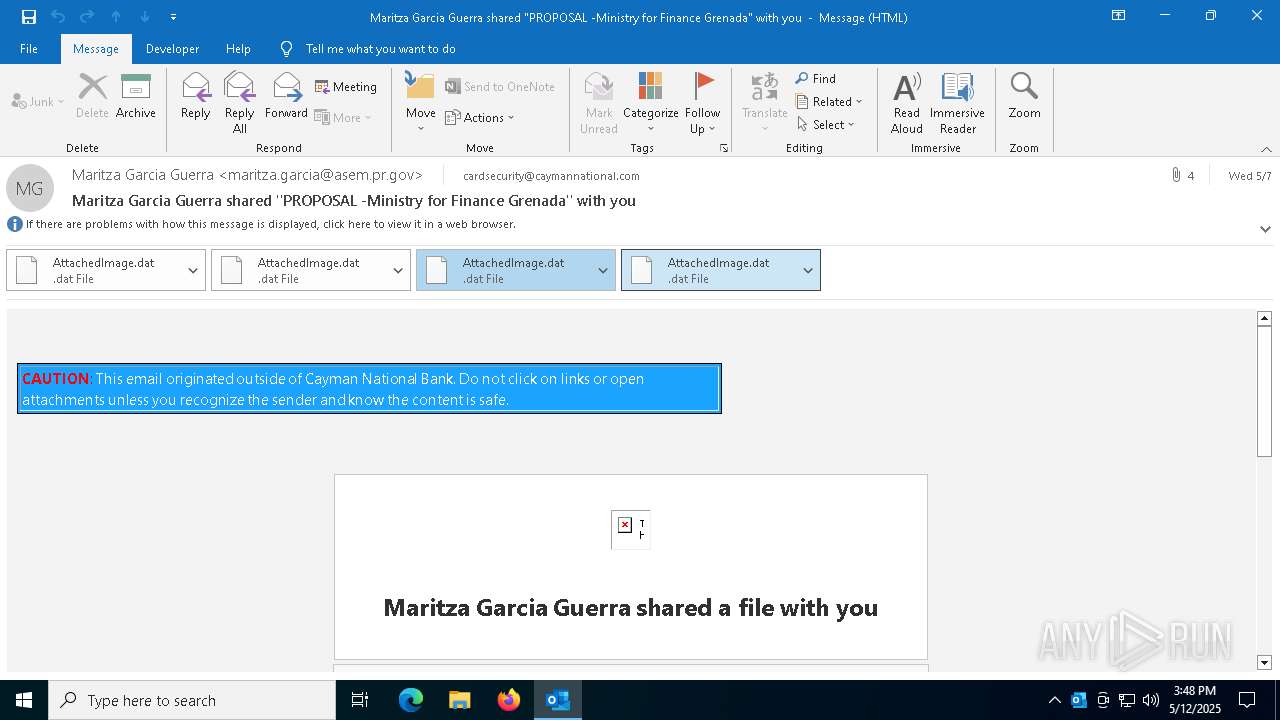Click the MG sender avatar

(x=30, y=188)
